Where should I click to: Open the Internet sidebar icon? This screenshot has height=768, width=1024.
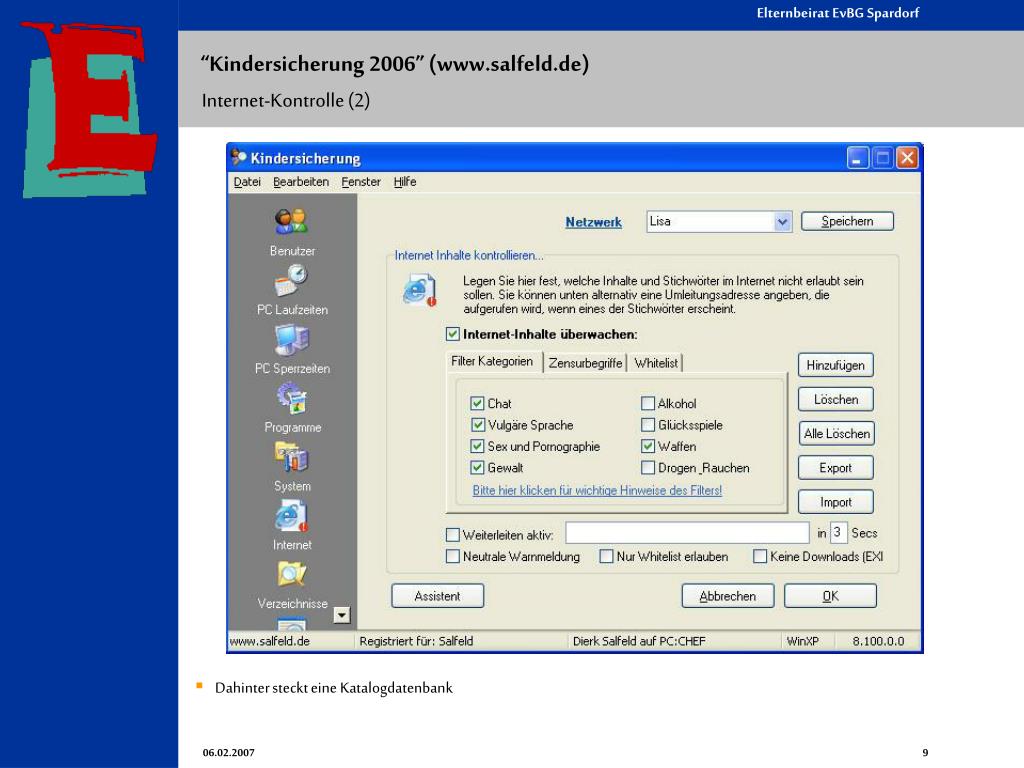291,516
